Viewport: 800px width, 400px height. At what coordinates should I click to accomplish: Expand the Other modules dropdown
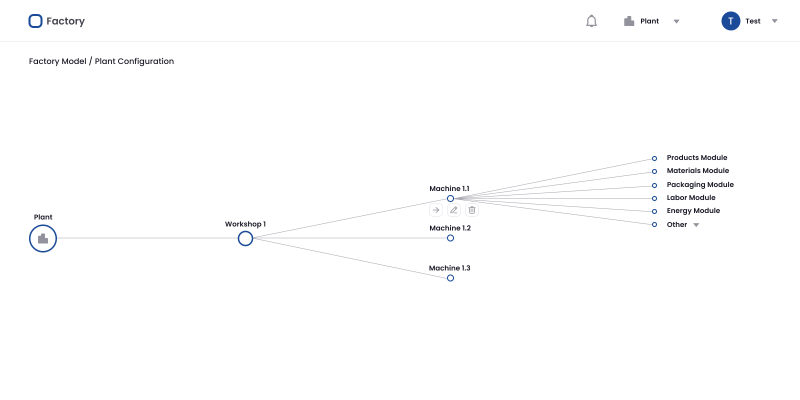tap(696, 225)
